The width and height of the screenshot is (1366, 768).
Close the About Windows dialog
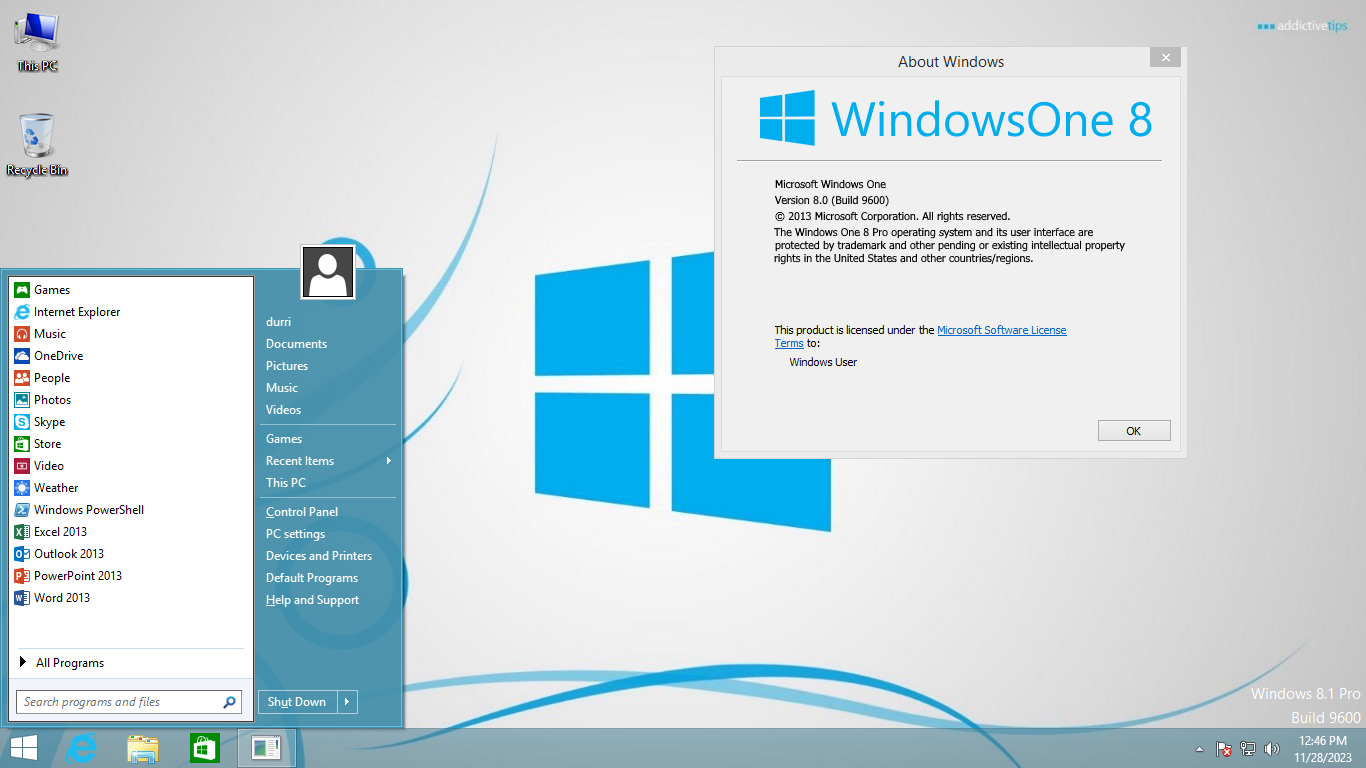coord(1165,58)
